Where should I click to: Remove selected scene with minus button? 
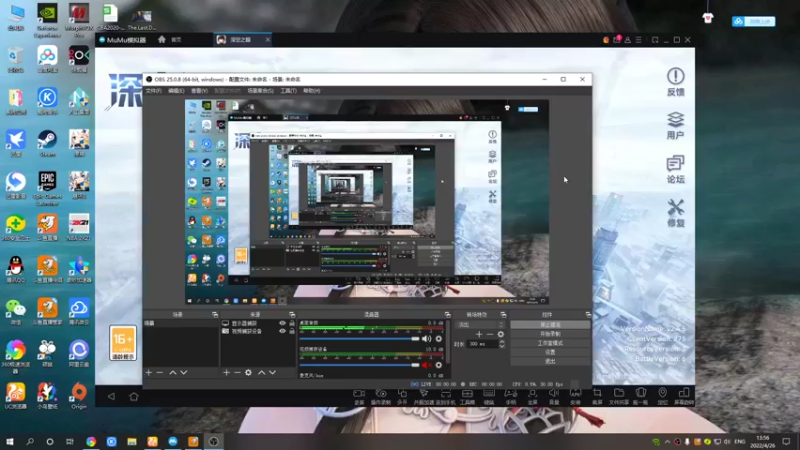pyautogui.click(x=160, y=373)
